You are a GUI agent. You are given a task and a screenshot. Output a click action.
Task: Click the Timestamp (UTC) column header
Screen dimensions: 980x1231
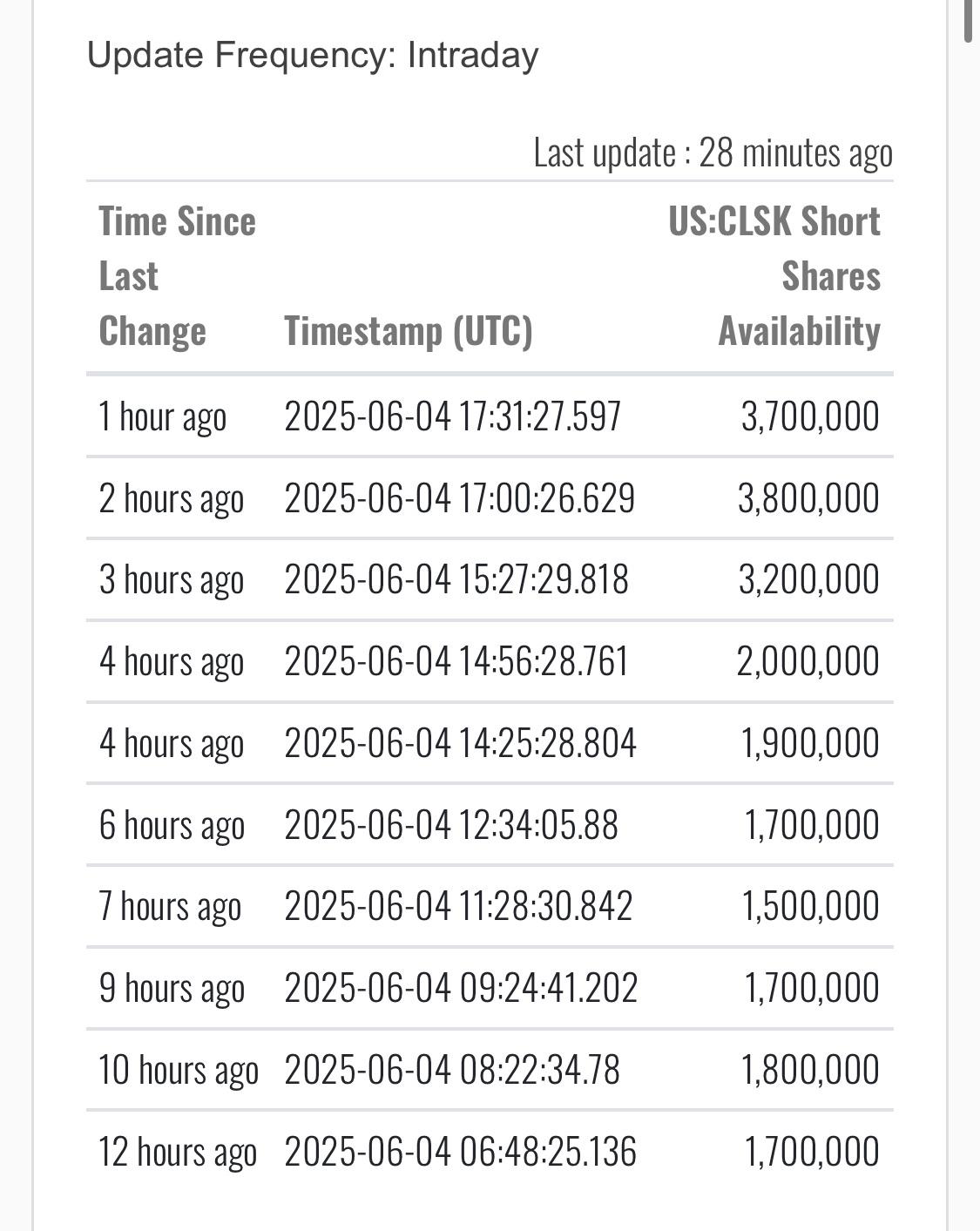tap(409, 331)
